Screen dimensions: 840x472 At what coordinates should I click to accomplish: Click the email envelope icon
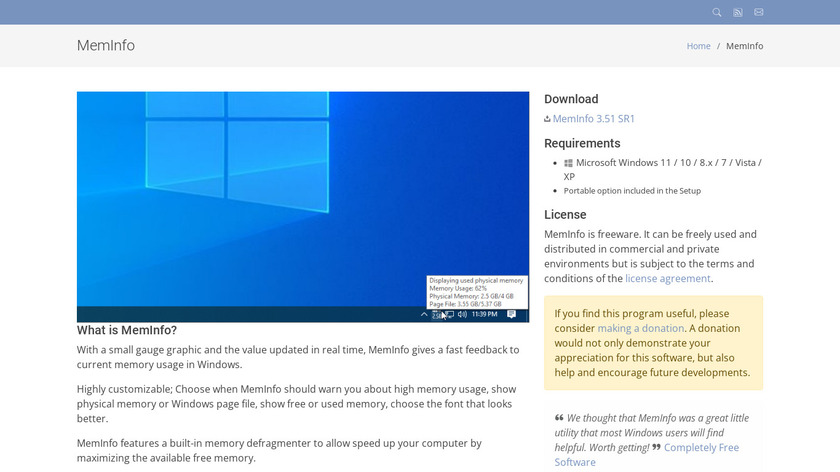(759, 12)
